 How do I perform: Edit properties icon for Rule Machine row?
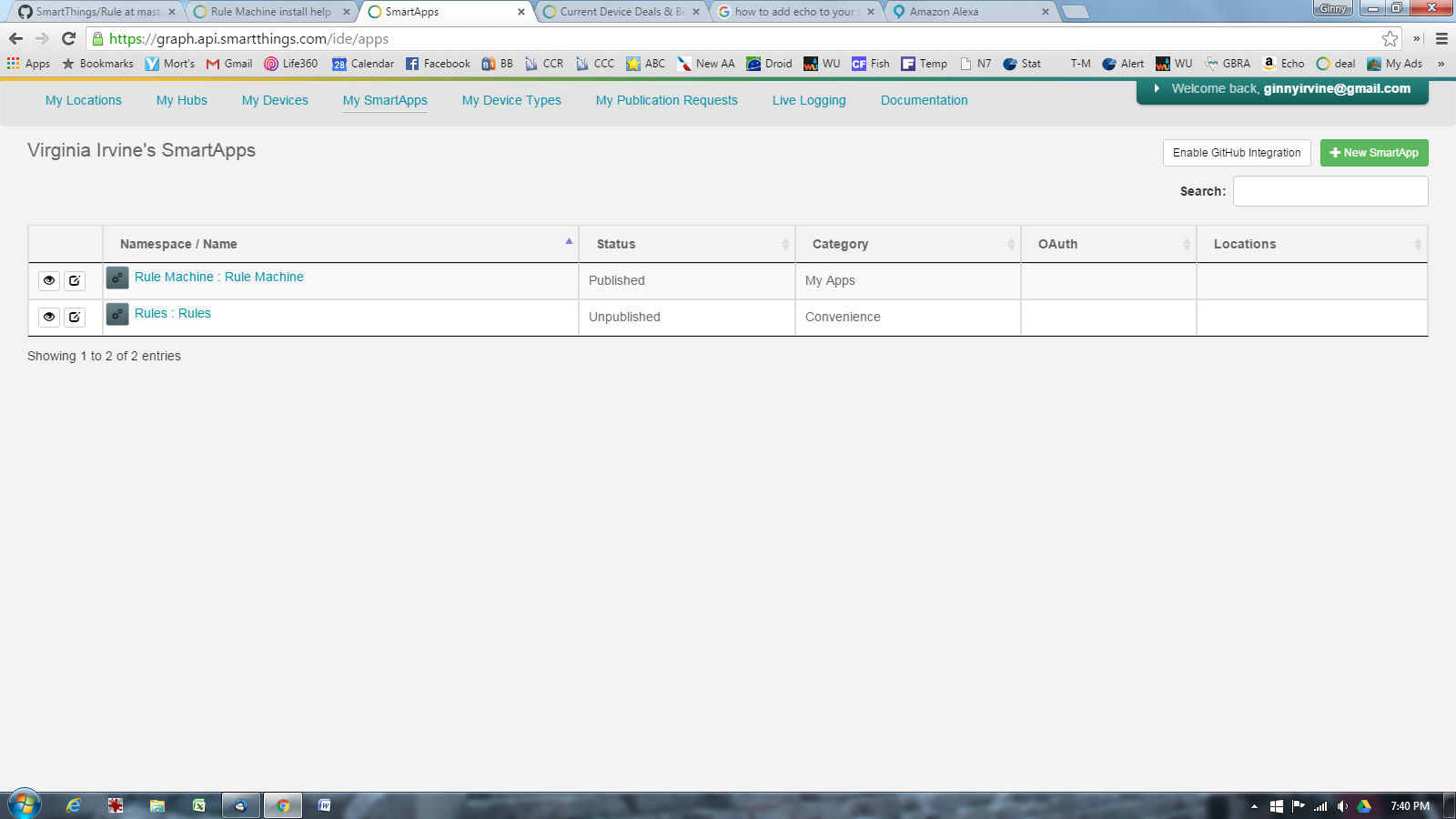[x=75, y=280]
